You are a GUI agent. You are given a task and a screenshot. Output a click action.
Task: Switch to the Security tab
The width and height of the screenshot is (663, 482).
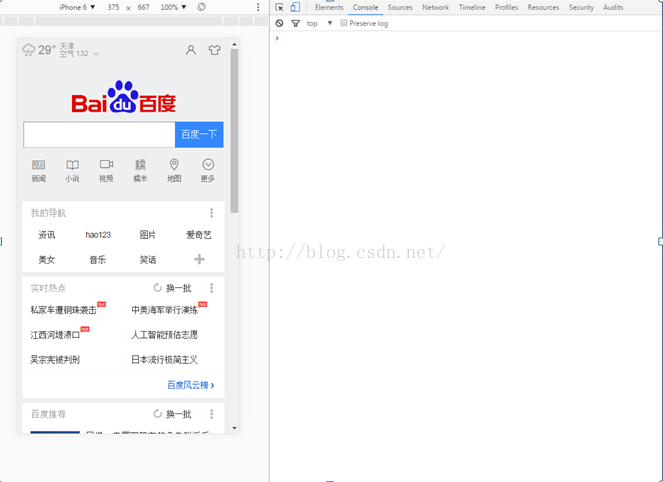click(x=581, y=7)
